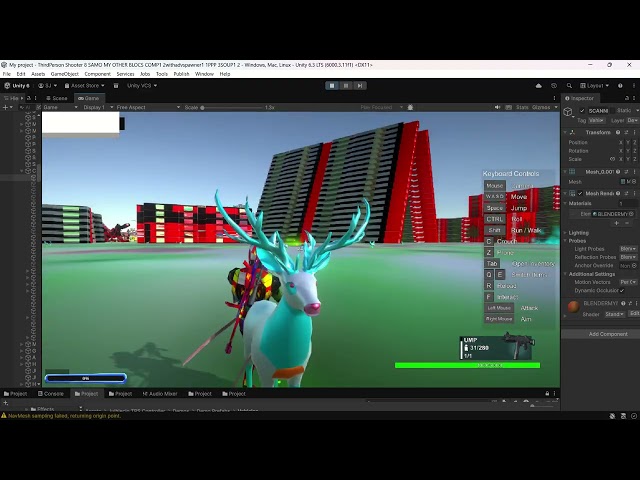Toggle Gizmos in the Game view

pyautogui.click(x=541, y=107)
